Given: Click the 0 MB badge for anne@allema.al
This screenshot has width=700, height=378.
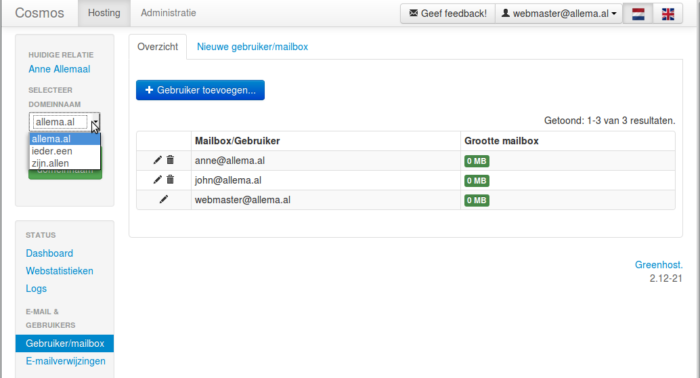Looking at the screenshot, I should [x=477, y=161].
